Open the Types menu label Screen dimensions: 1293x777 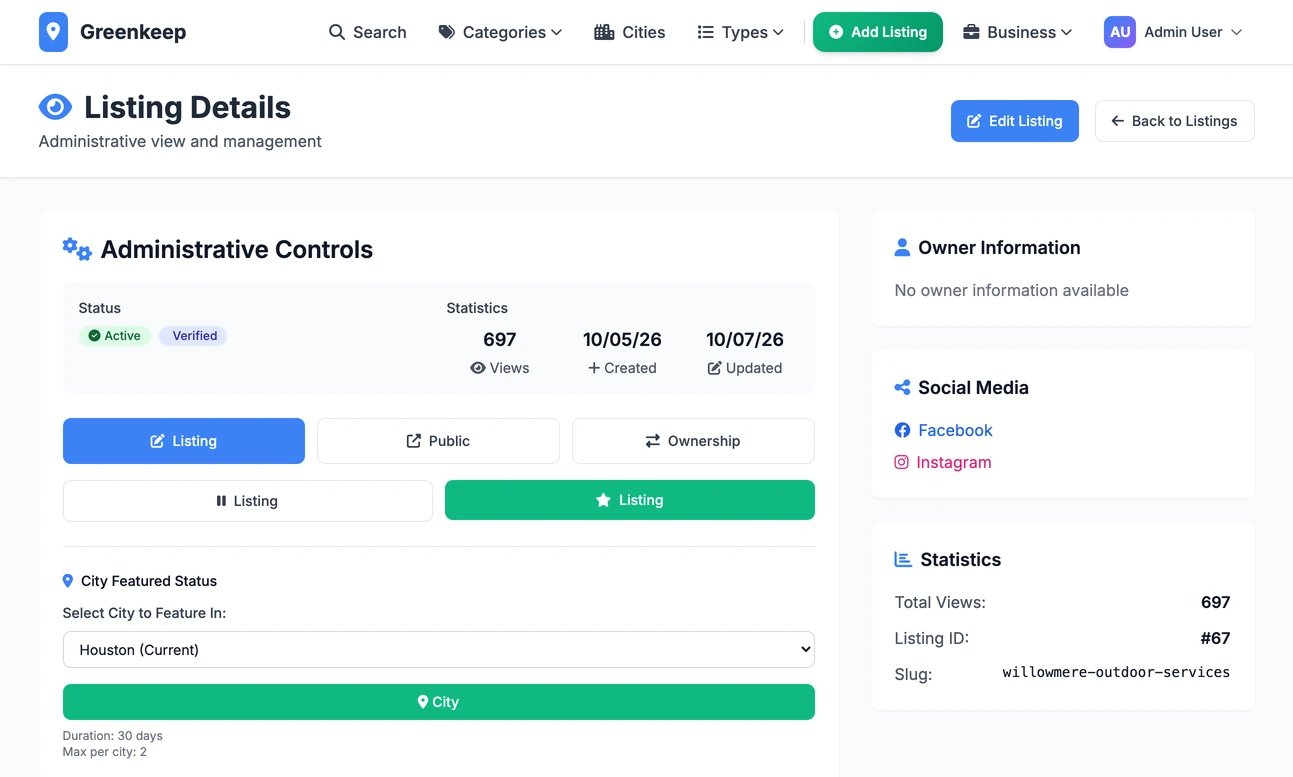(745, 32)
